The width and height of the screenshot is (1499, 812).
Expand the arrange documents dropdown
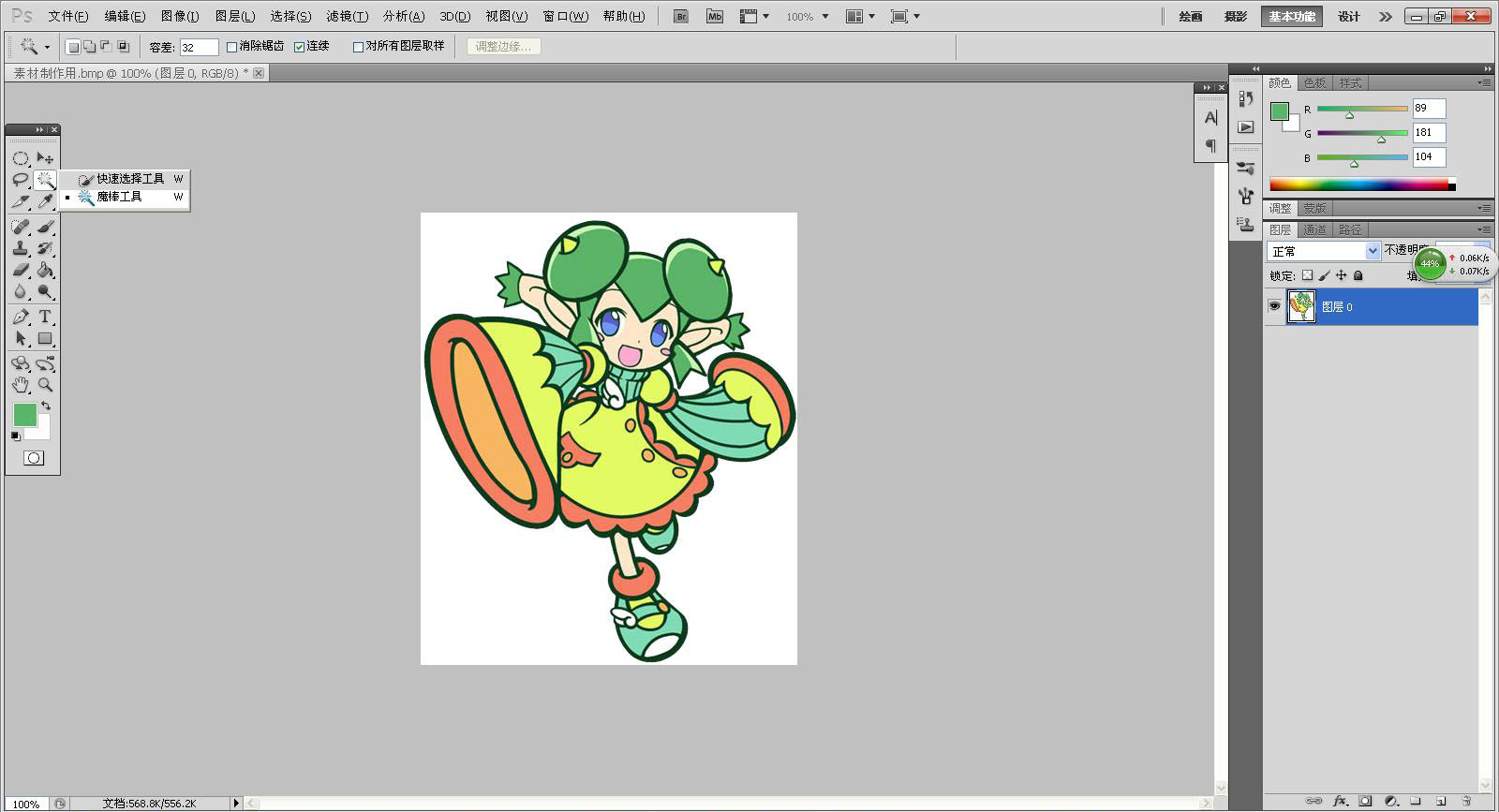(859, 16)
